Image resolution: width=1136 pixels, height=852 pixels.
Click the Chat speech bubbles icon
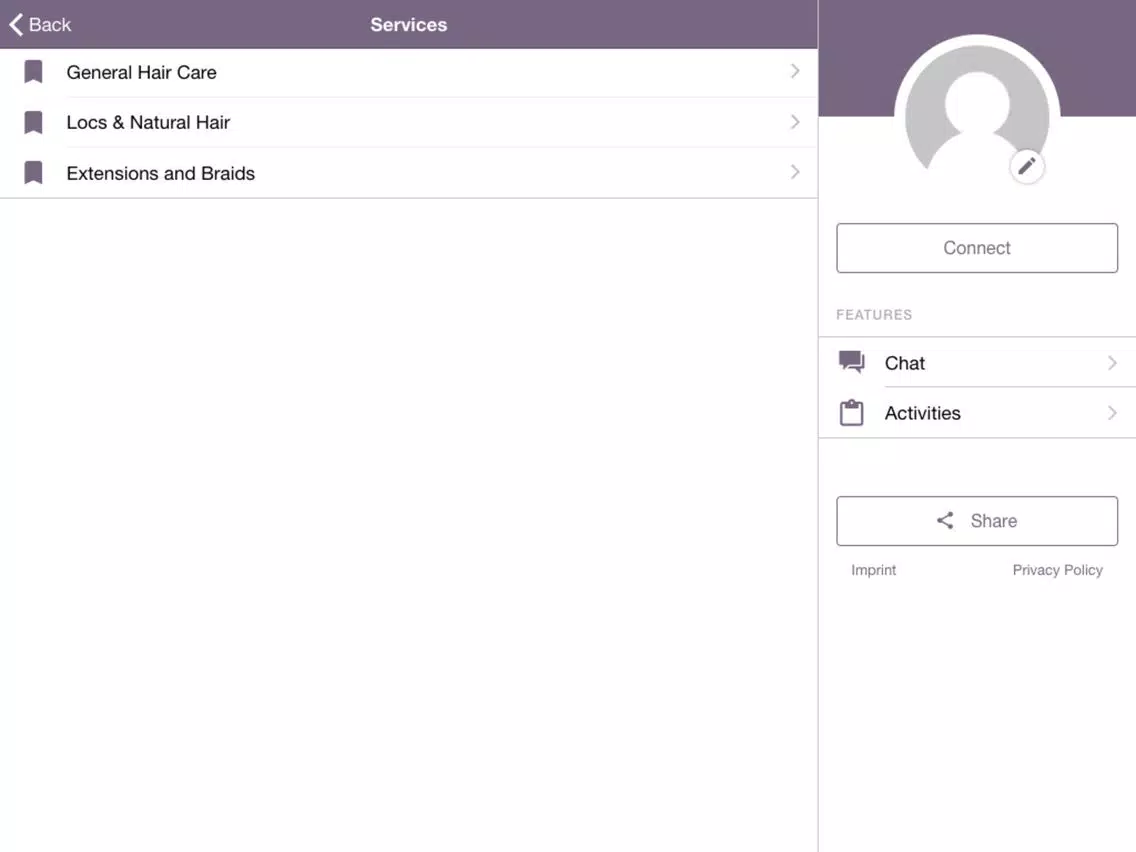pos(851,362)
